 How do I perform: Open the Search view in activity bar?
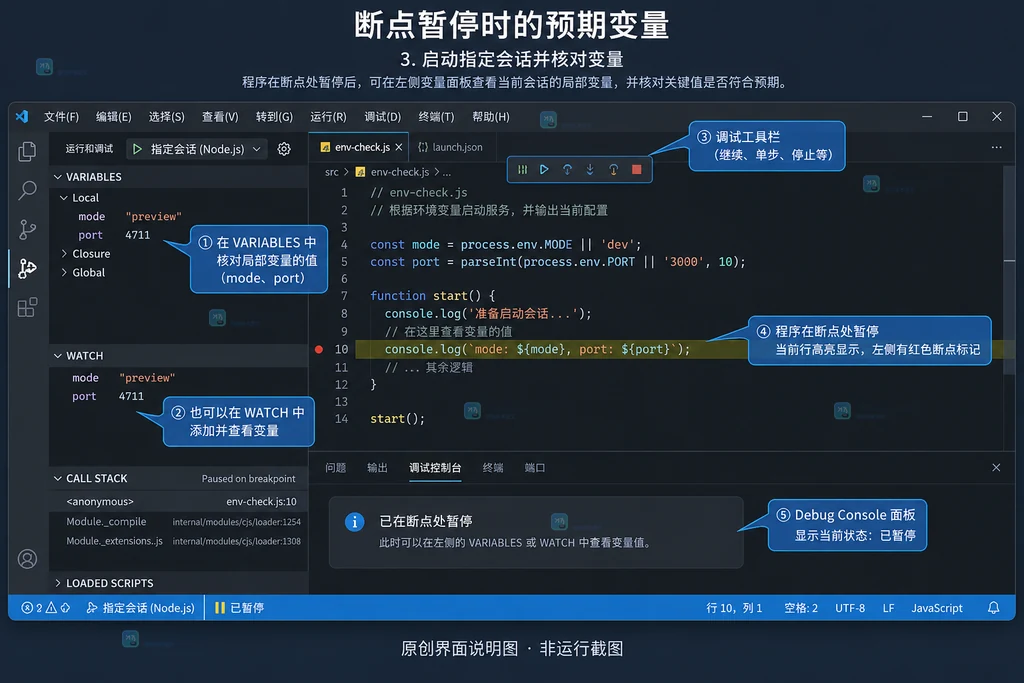27,190
